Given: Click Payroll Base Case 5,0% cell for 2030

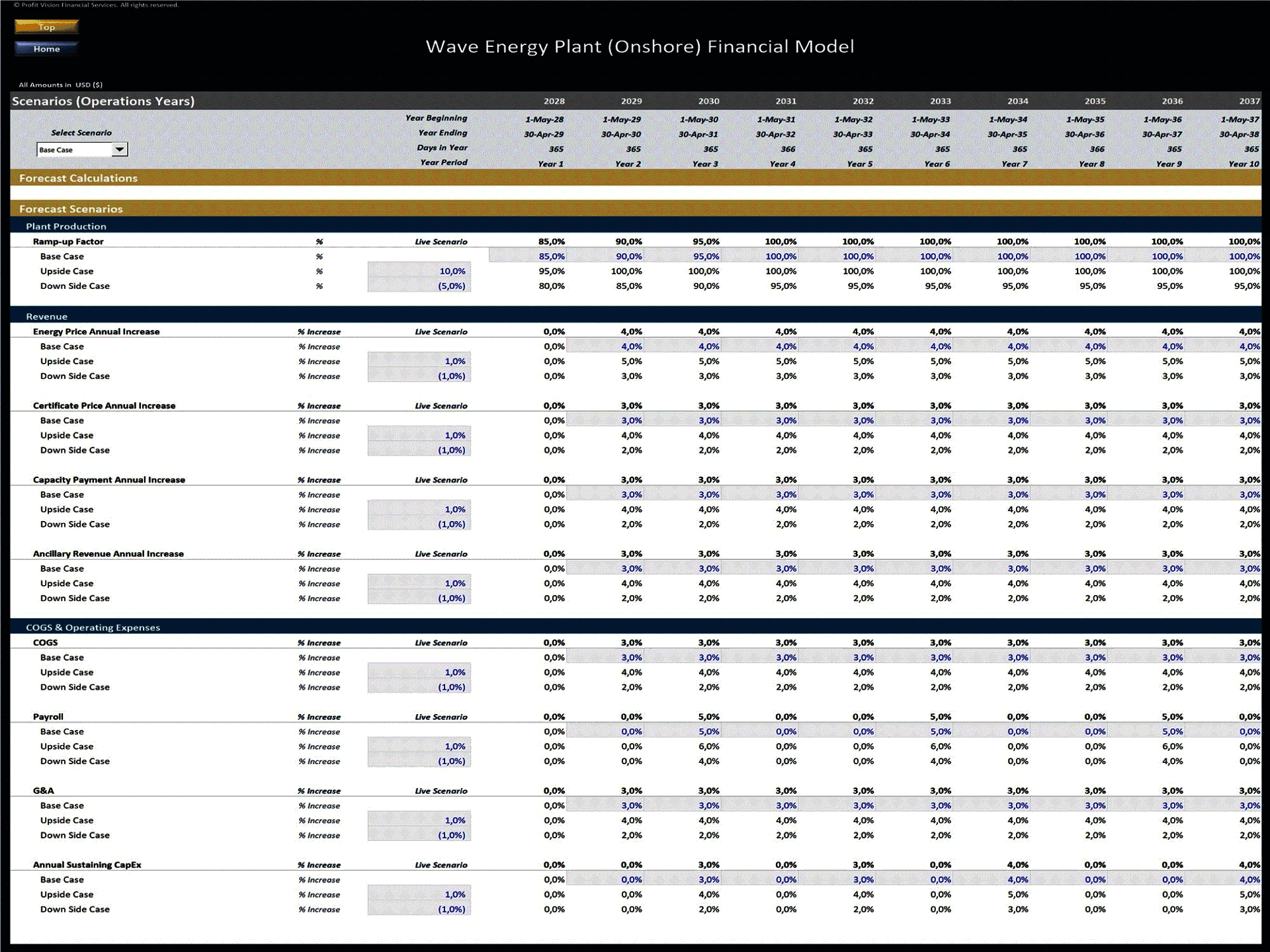Looking at the screenshot, I should point(683,731).
